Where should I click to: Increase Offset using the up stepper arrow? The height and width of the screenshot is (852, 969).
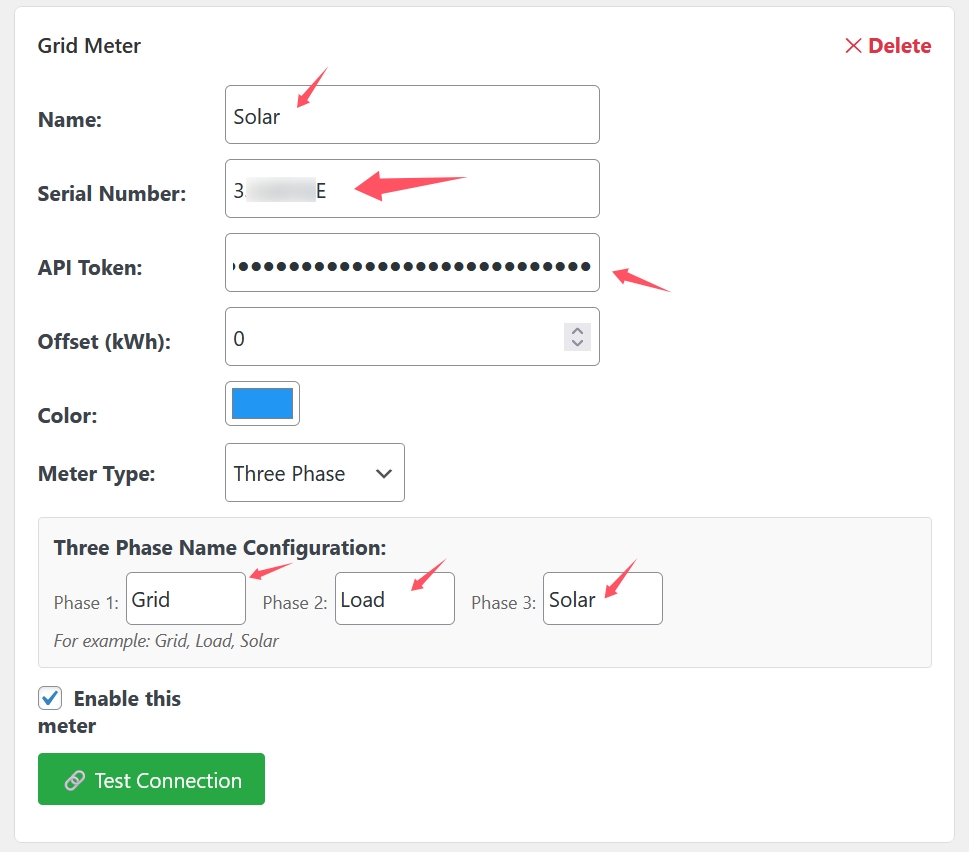click(x=577, y=331)
